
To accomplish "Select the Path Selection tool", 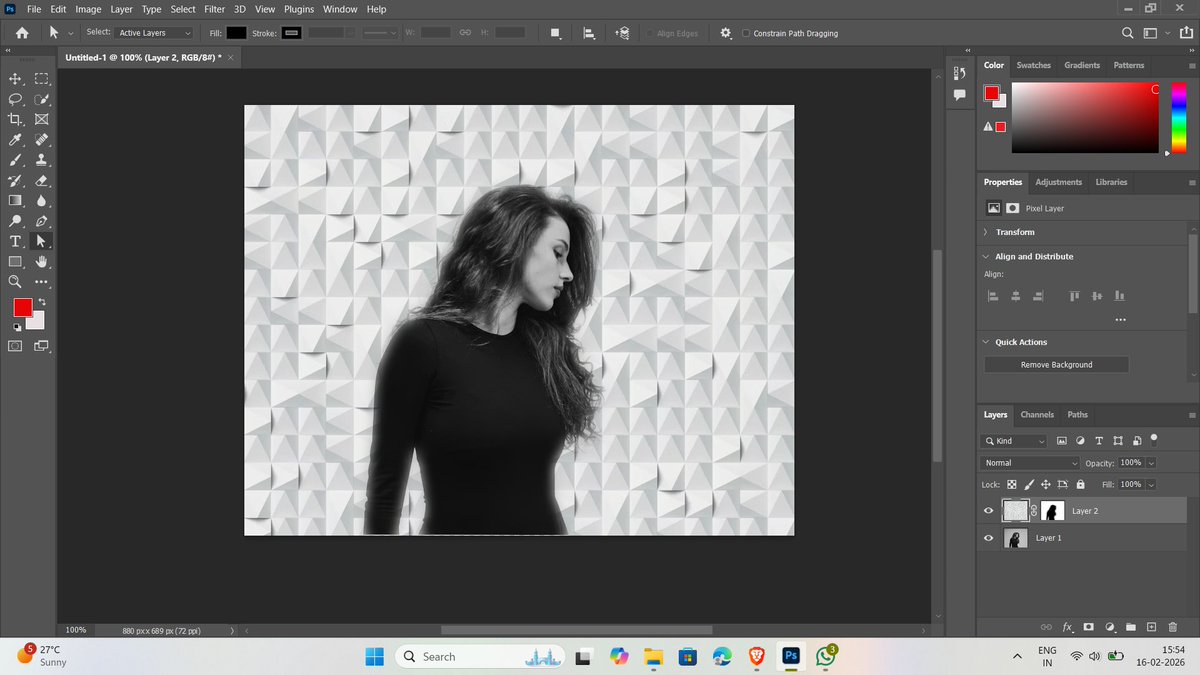I will [x=42, y=242].
